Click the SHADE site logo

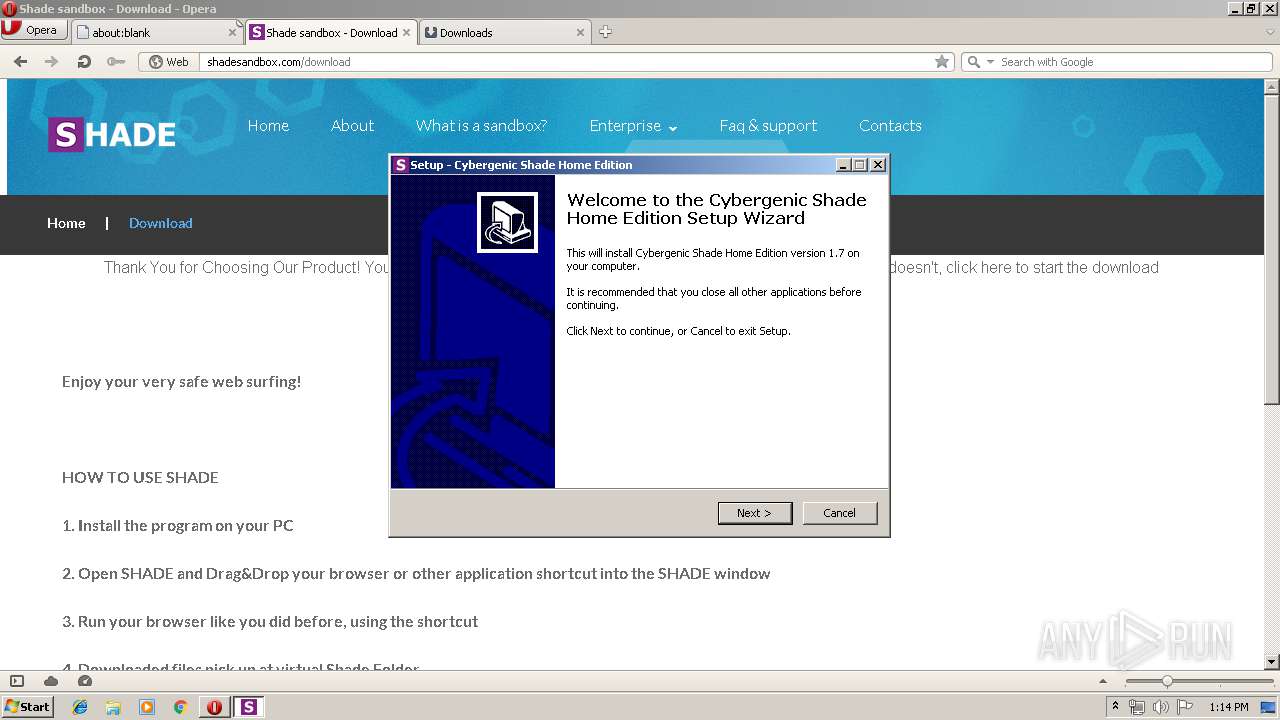click(x=112, y=134)
